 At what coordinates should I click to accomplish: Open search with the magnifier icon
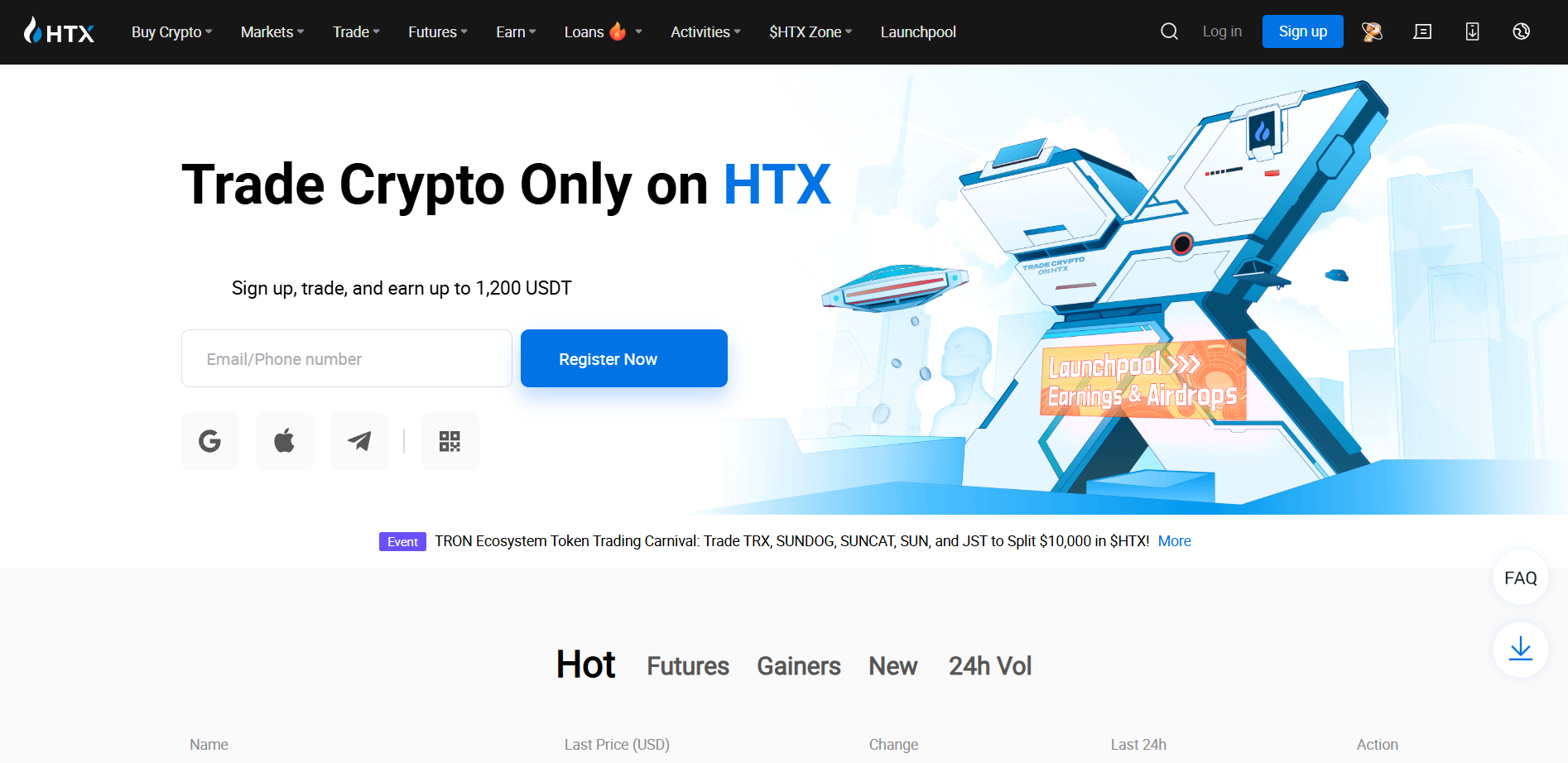1169,31
